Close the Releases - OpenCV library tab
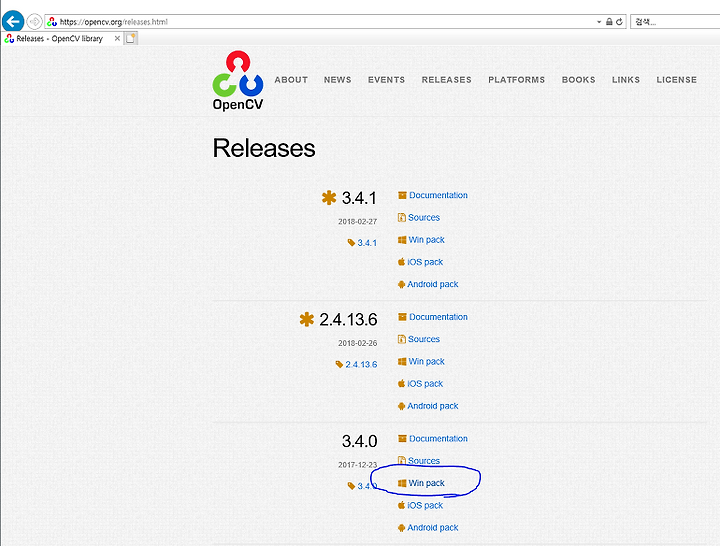This screenshot has width=720, height=546. (x=117, y=39)
